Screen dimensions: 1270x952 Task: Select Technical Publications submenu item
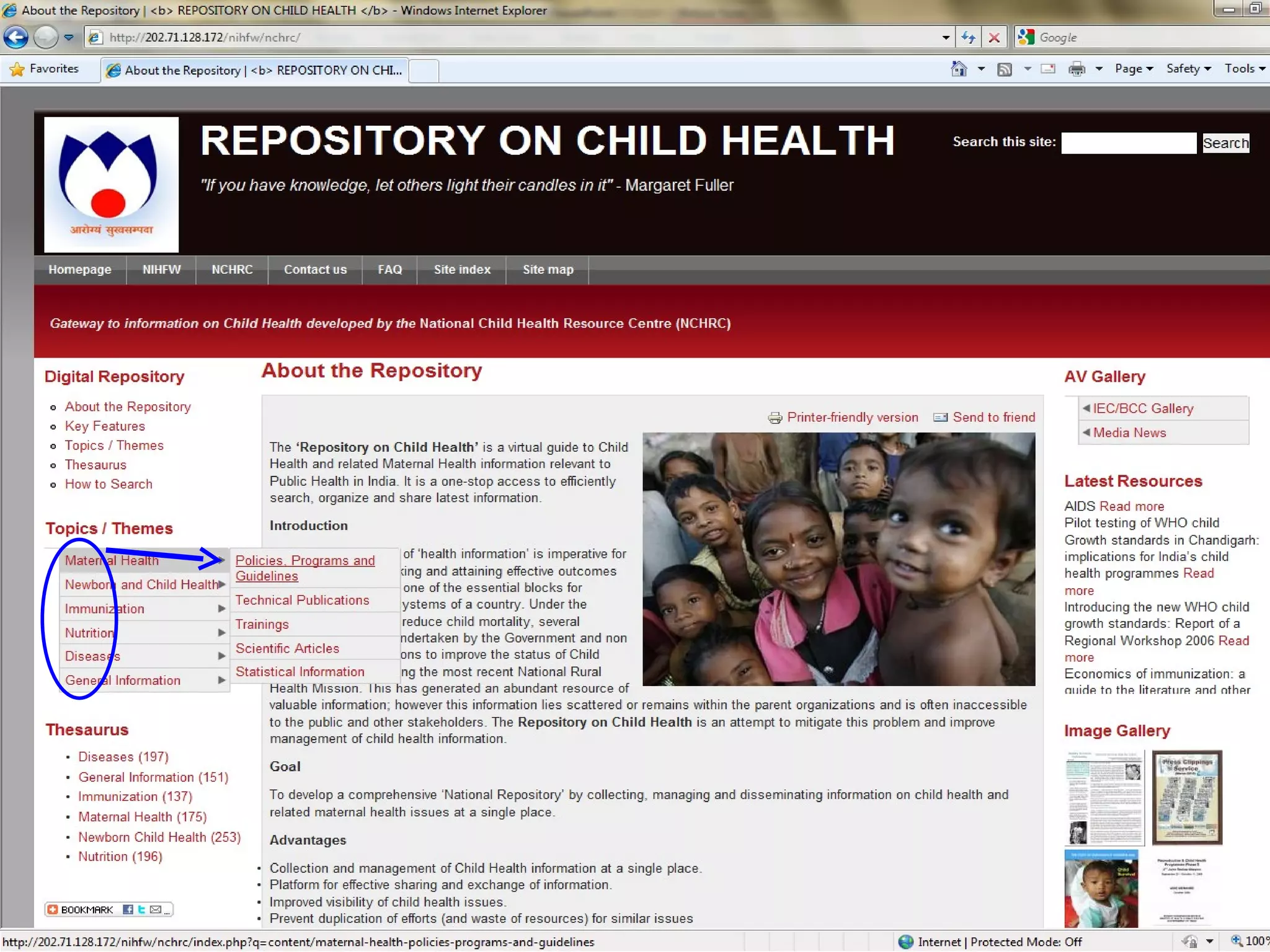[302, 600]
